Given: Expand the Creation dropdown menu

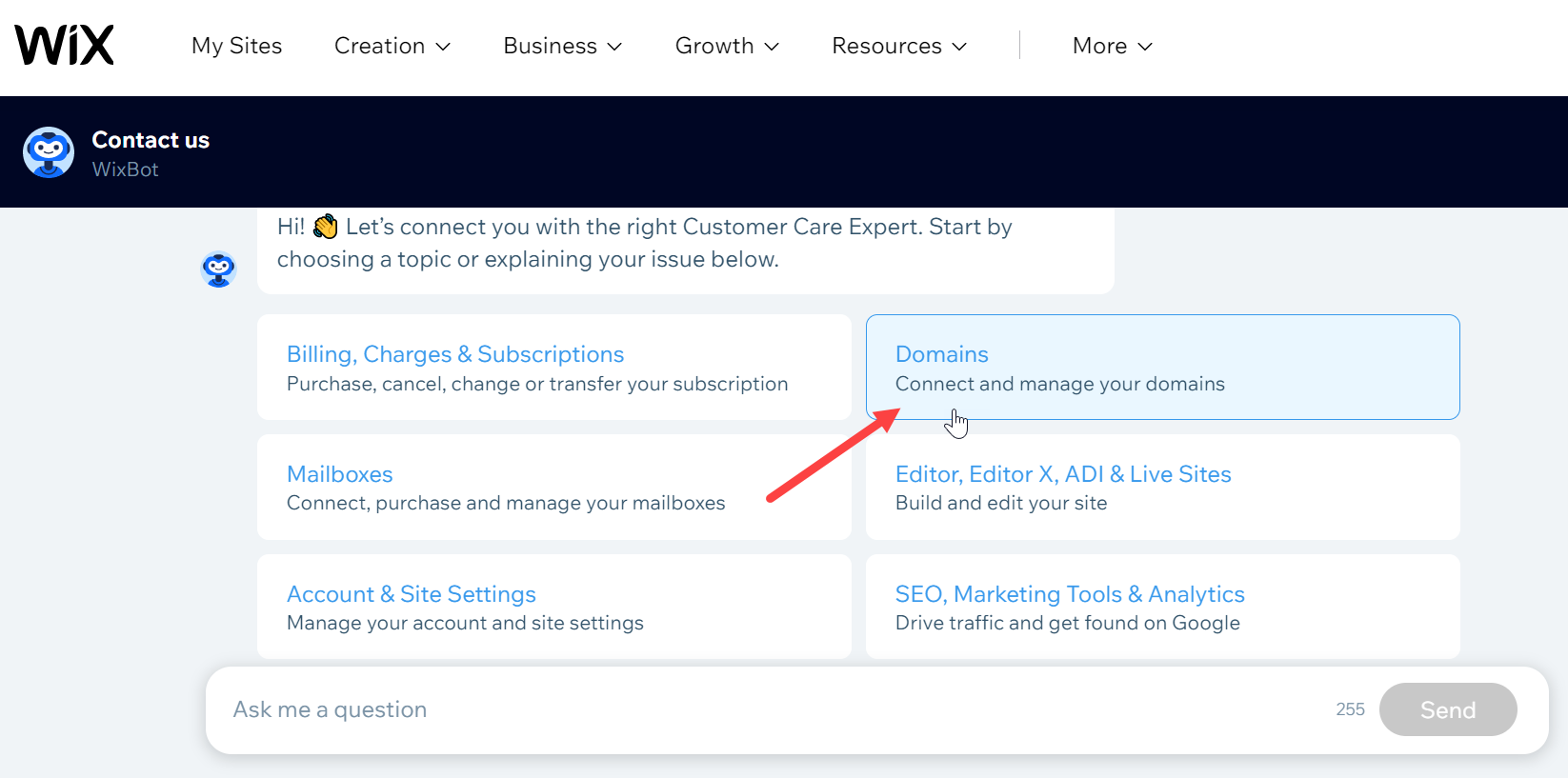Looking at the screenshot, I should [x=392, y=46].
